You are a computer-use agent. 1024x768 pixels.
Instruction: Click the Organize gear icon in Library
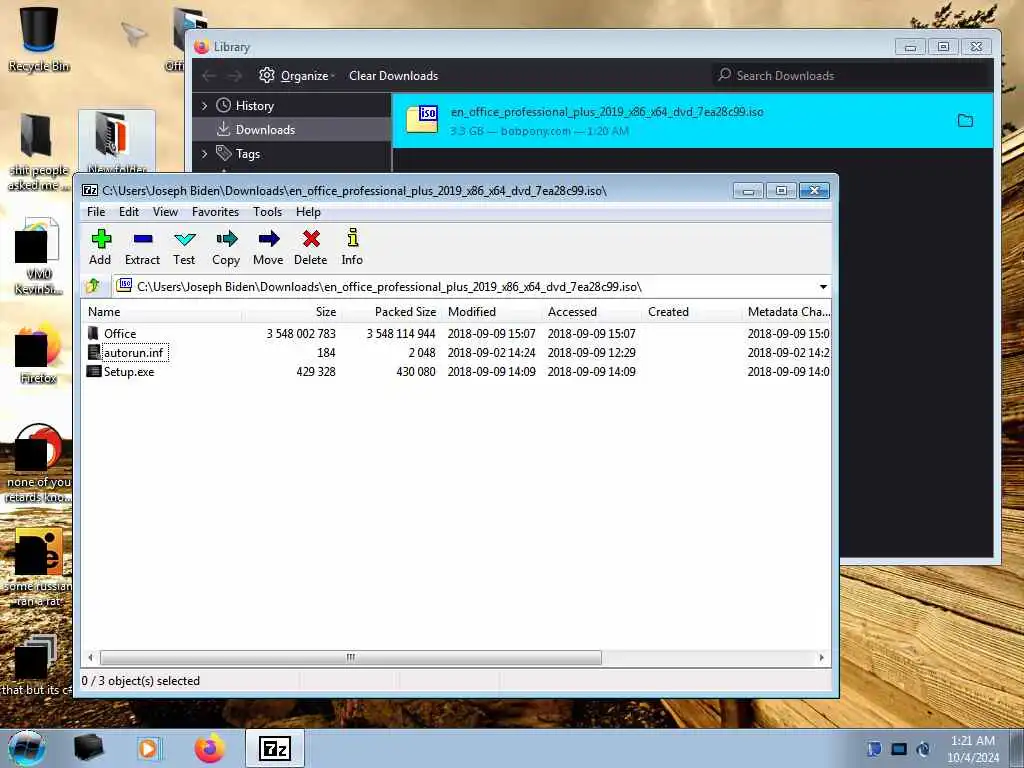[x=266, y=75]
